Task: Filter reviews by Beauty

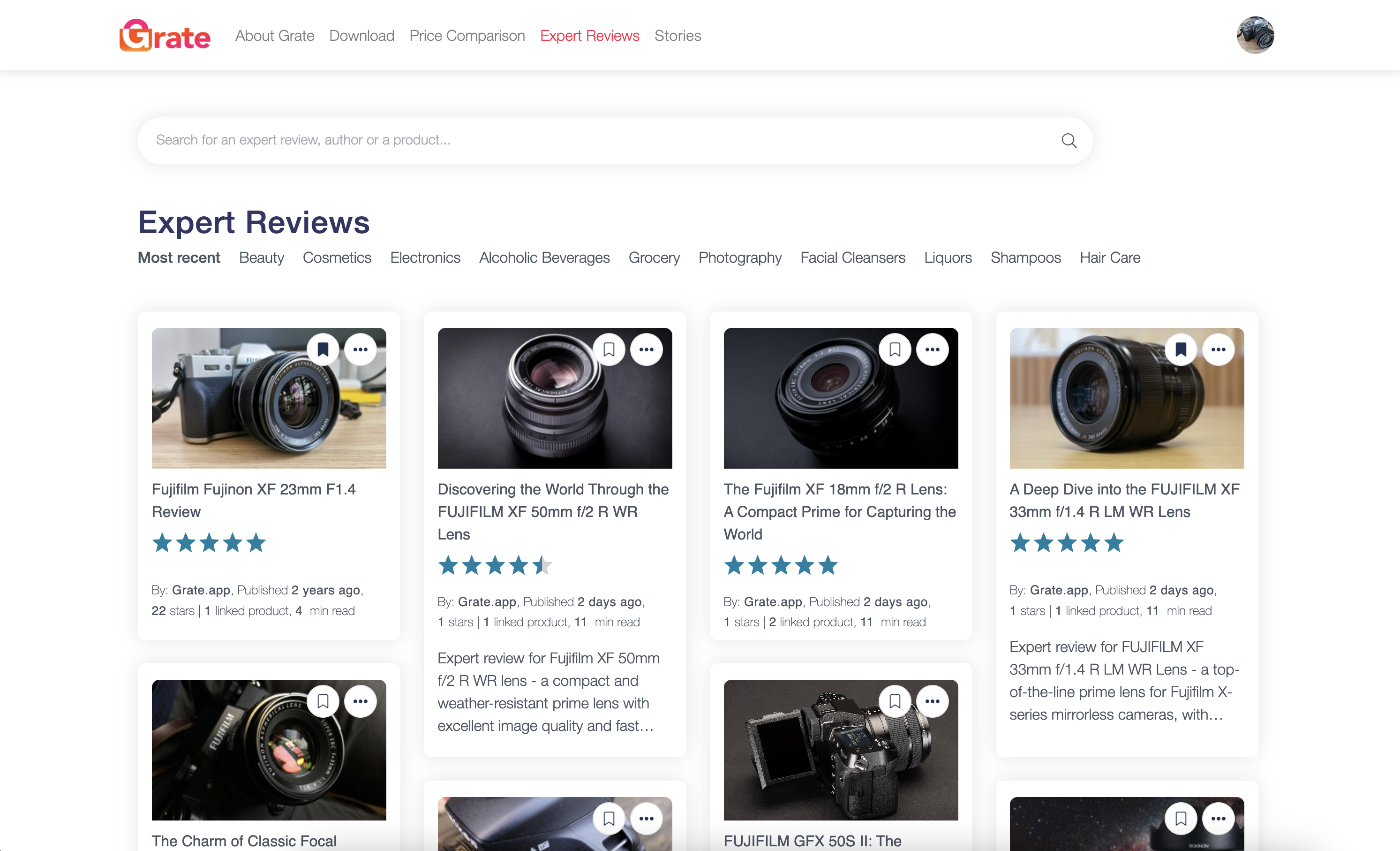Action: pos(261,258)
